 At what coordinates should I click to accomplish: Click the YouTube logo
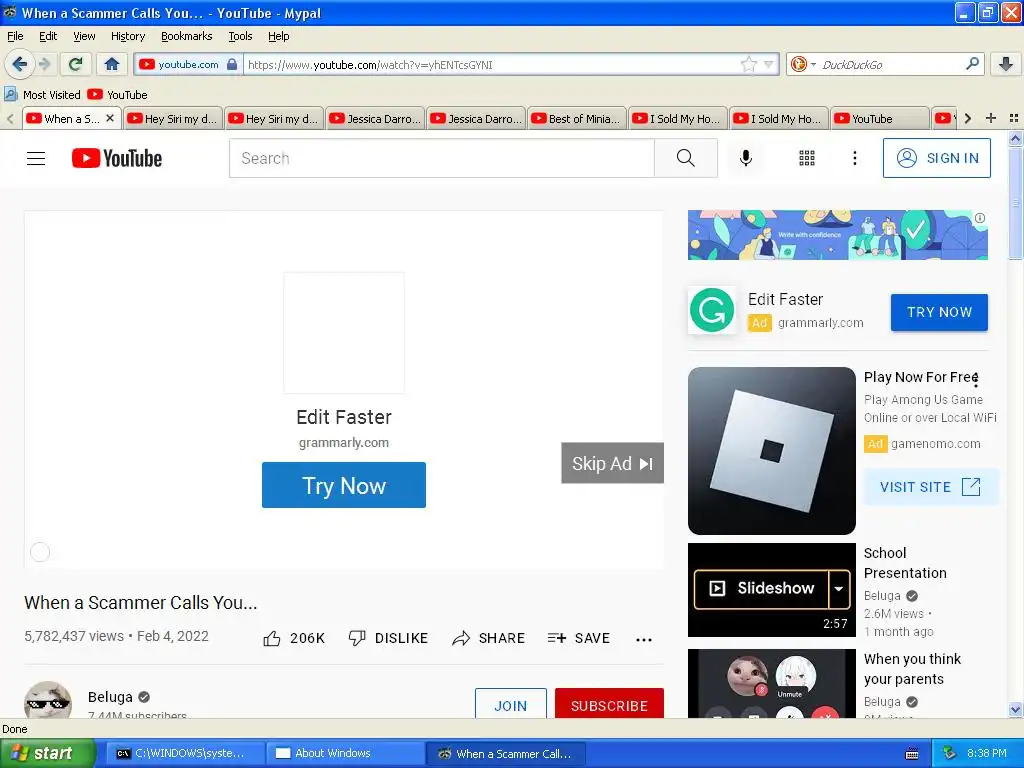coord(117,158)
